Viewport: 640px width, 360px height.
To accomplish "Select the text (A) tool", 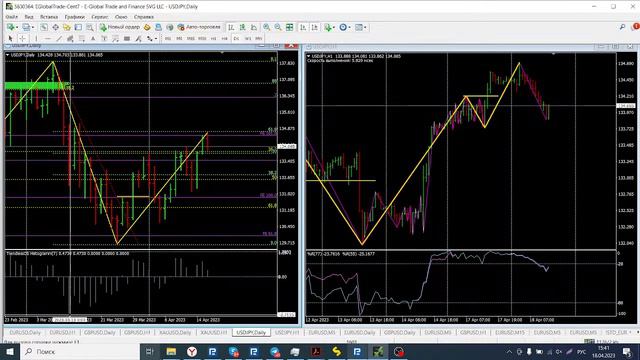I will tap(93, 38).
